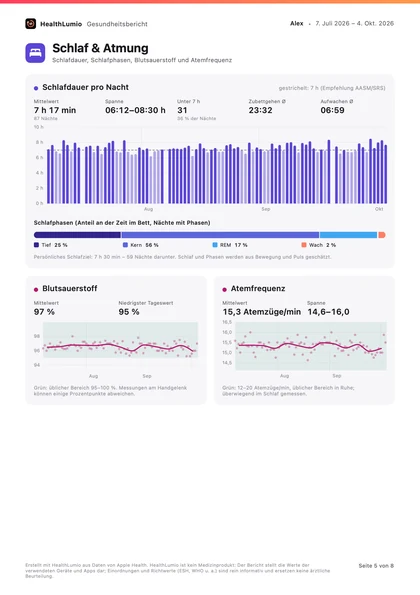The image size is (420, 595).
Task: Click the Atemfrequenz card heading
Action: click(x=258, y=288)
